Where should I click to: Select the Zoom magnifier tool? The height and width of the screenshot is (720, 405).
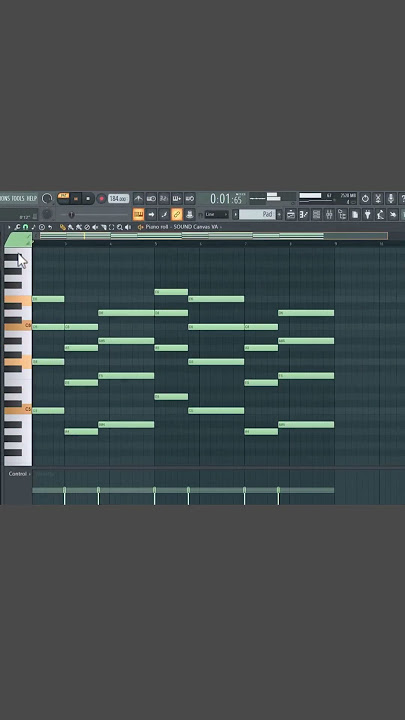(120, 227)
